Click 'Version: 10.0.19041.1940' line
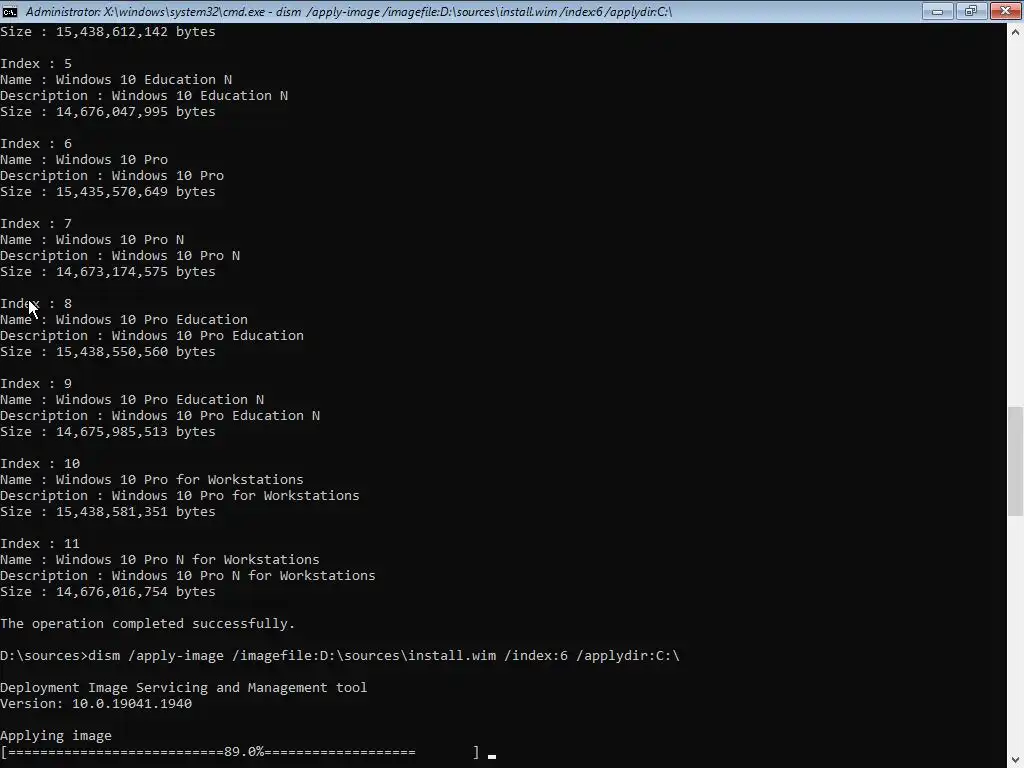Viewport: 1024px width, 768px height. click(96, 703)
